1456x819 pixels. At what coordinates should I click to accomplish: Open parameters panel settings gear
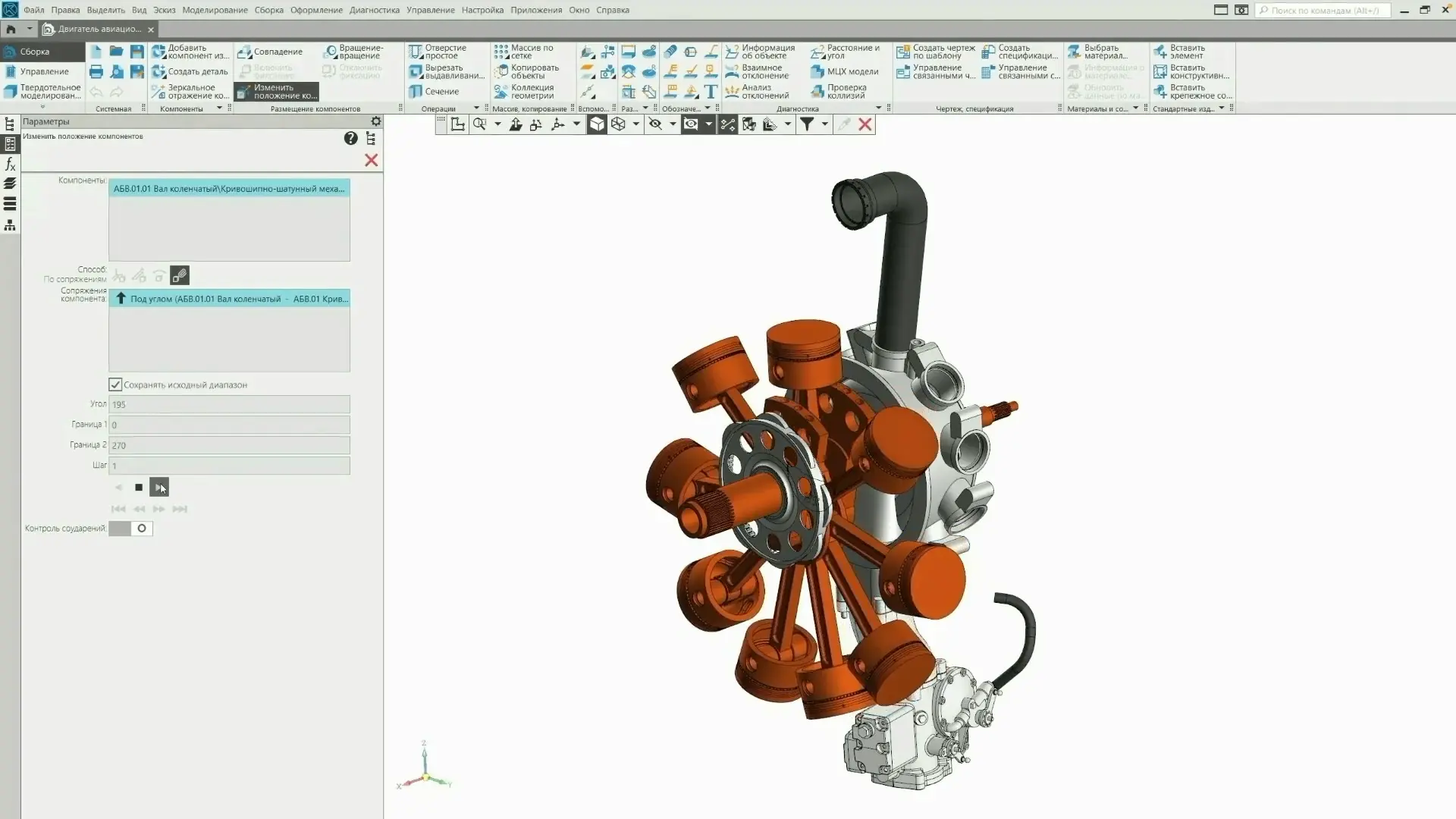click(x=375, y=121)
